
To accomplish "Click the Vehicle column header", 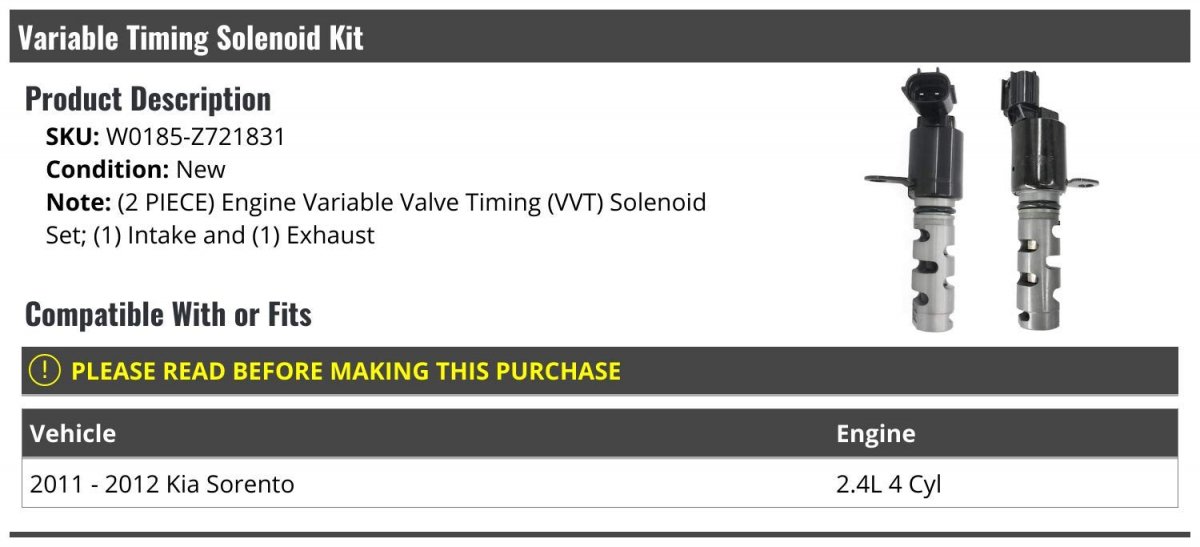I will pyautogui.click(x=73, y=433).
